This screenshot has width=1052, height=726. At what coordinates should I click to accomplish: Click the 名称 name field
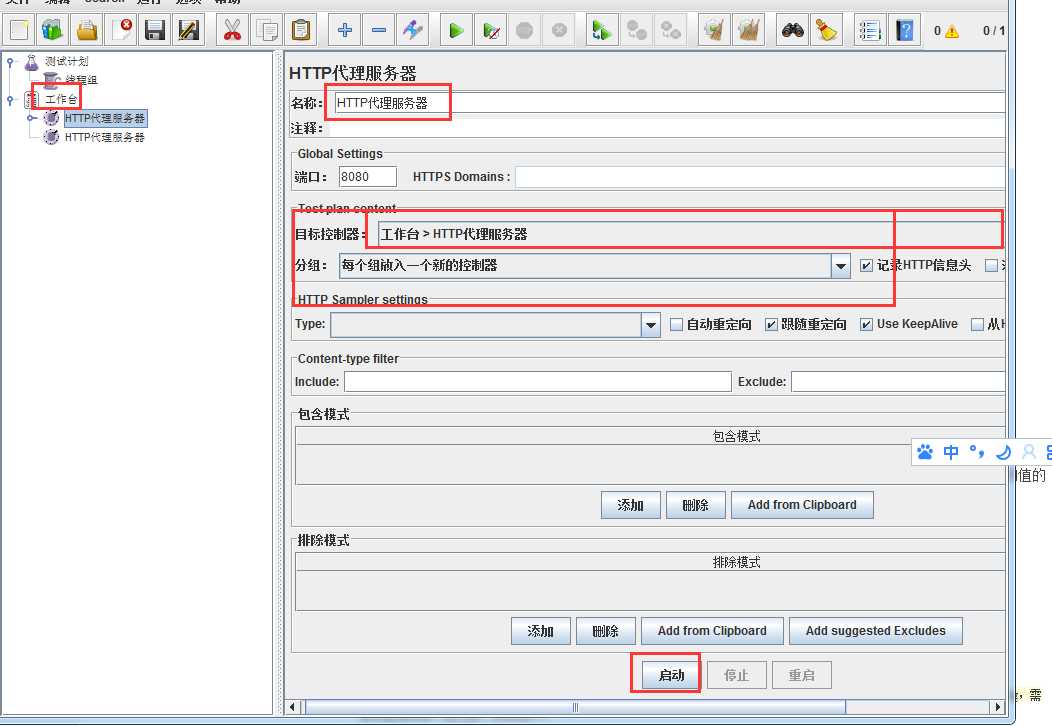(x=669, y=103)
